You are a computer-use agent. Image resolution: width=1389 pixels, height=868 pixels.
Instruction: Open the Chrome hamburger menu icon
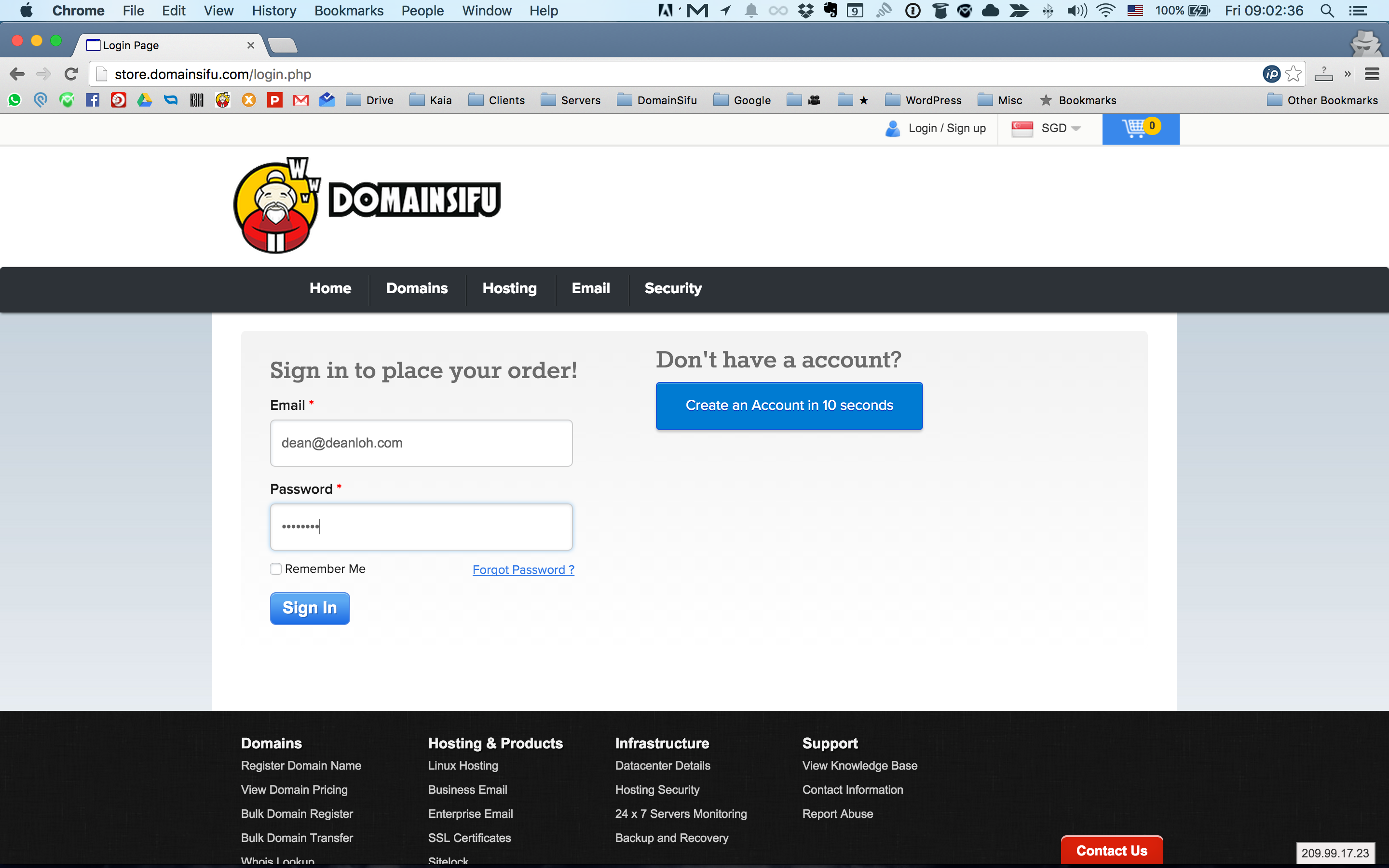tap(1372, 74)
